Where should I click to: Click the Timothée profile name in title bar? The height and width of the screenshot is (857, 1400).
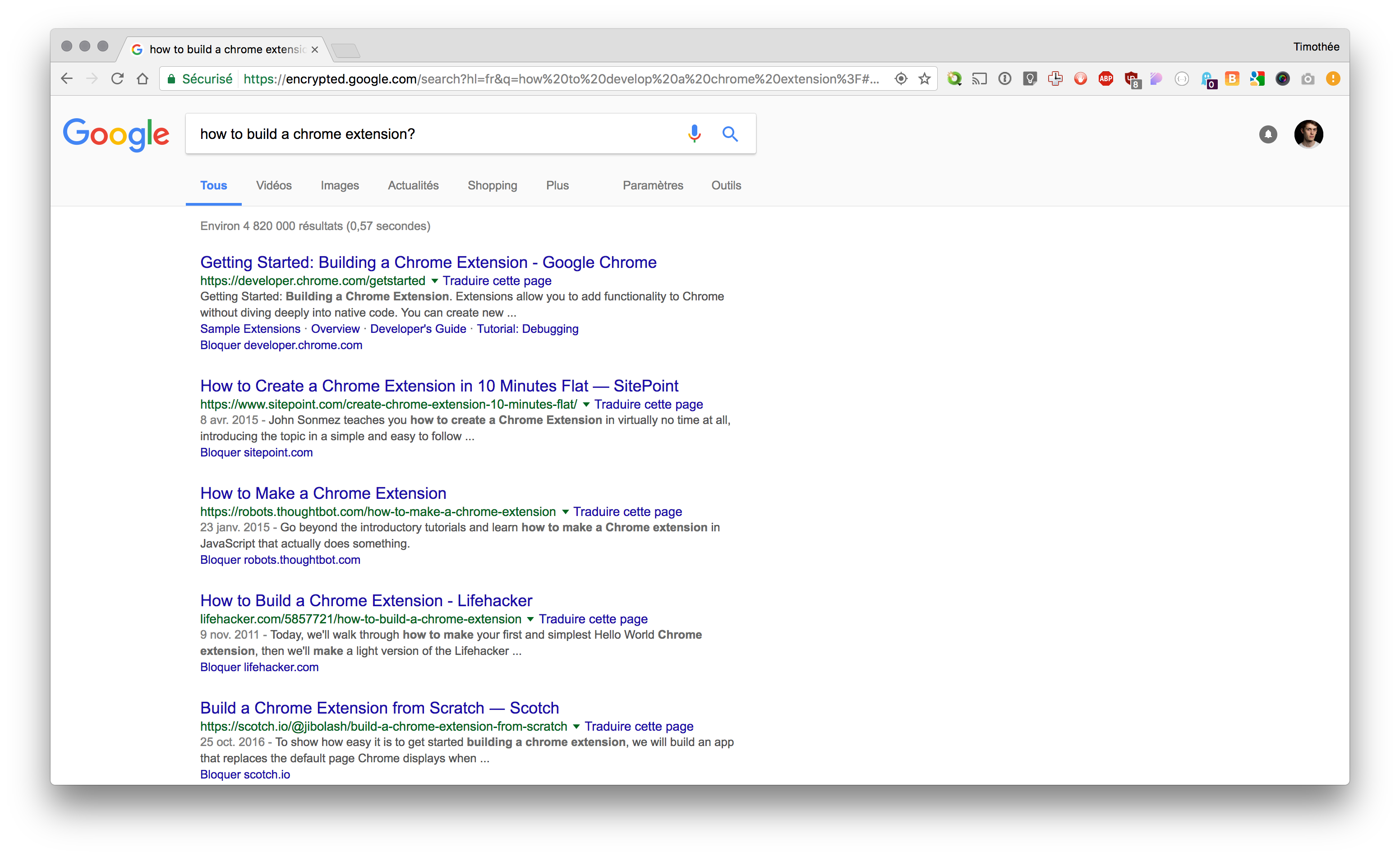tap(1316, 46)
